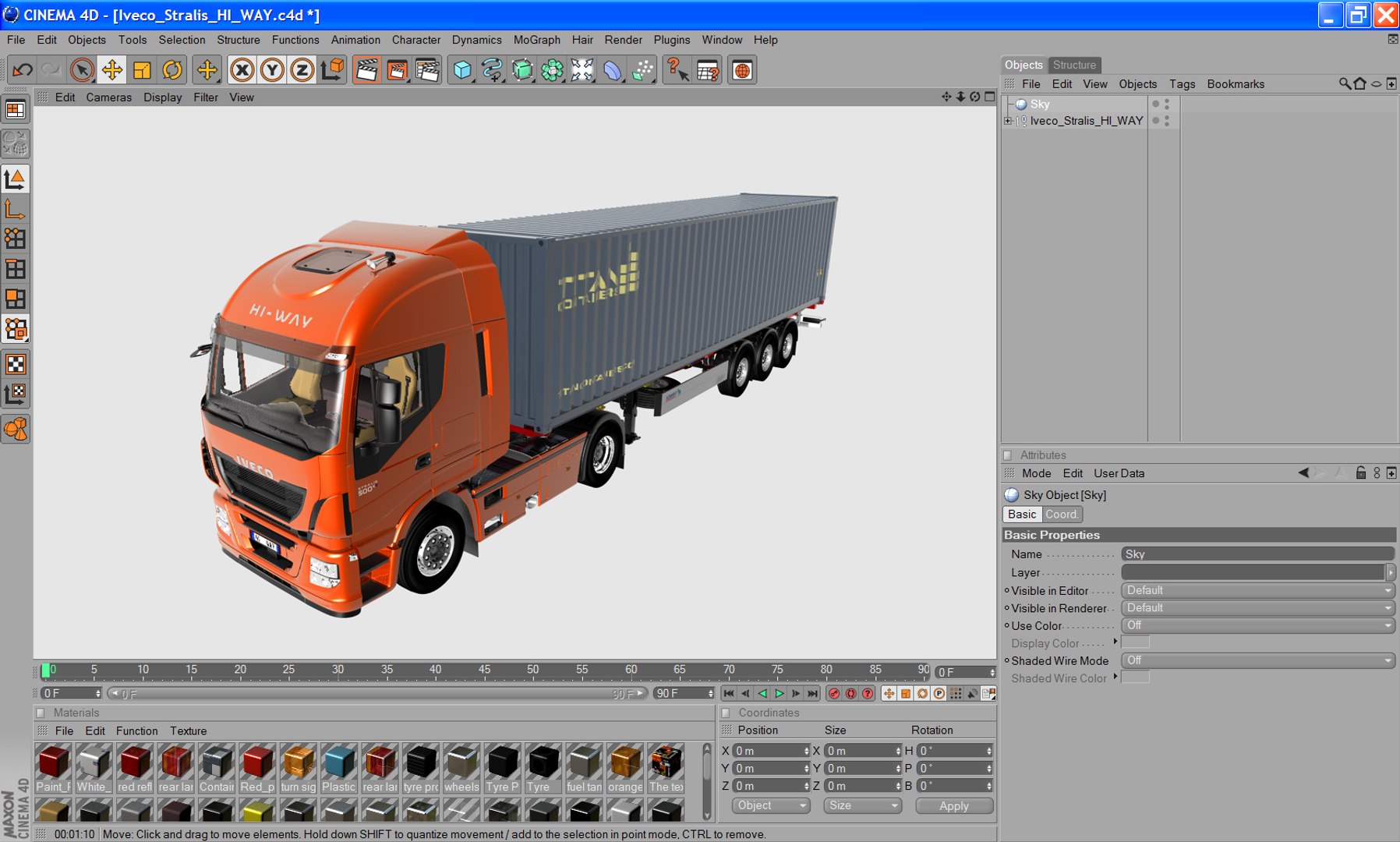The image size is (1400, 842).
Task: Enable Texture tool checkerboard icon
Action: (16, 364)
